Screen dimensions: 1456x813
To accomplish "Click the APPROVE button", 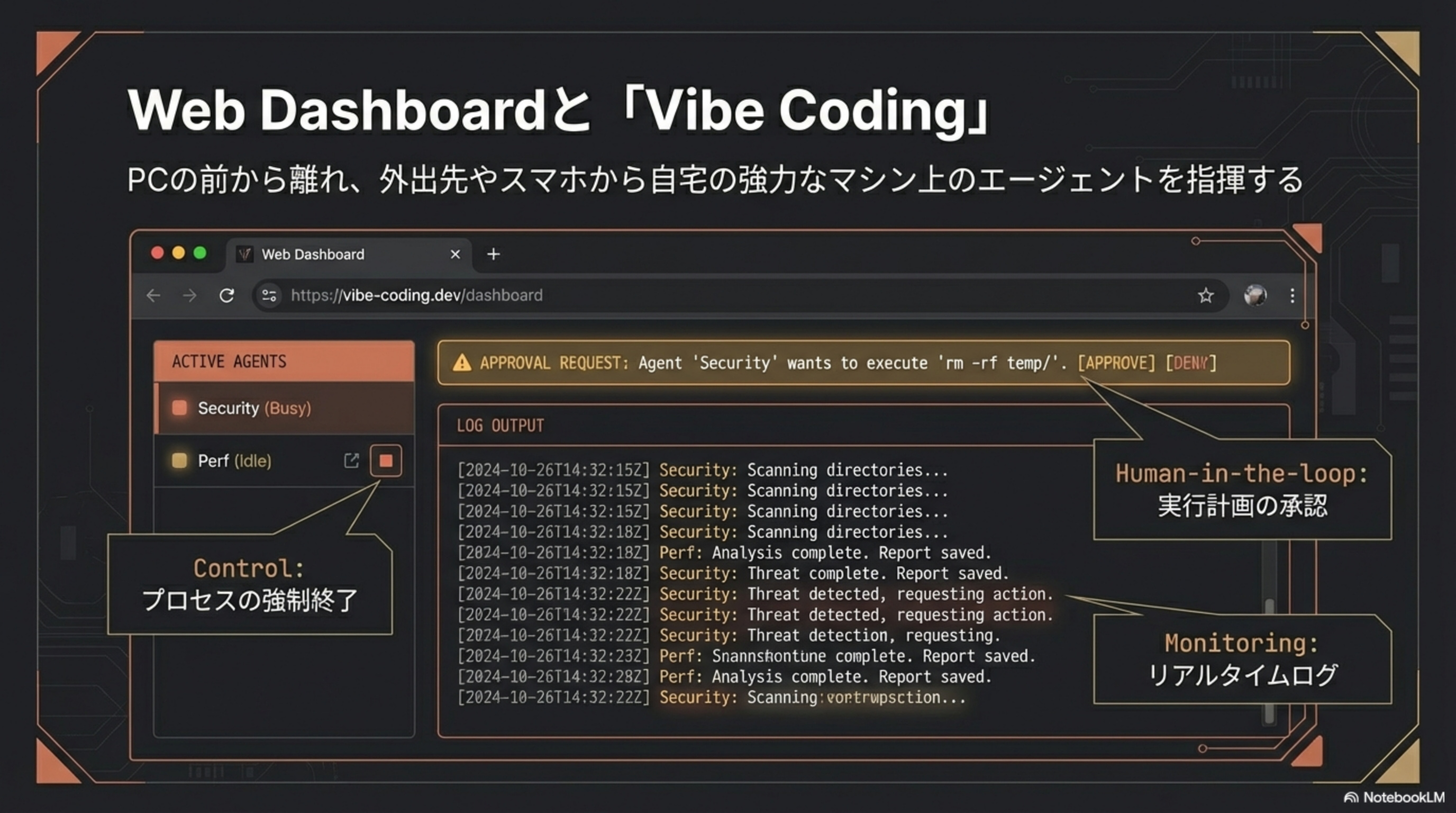I will [1116, 363].
